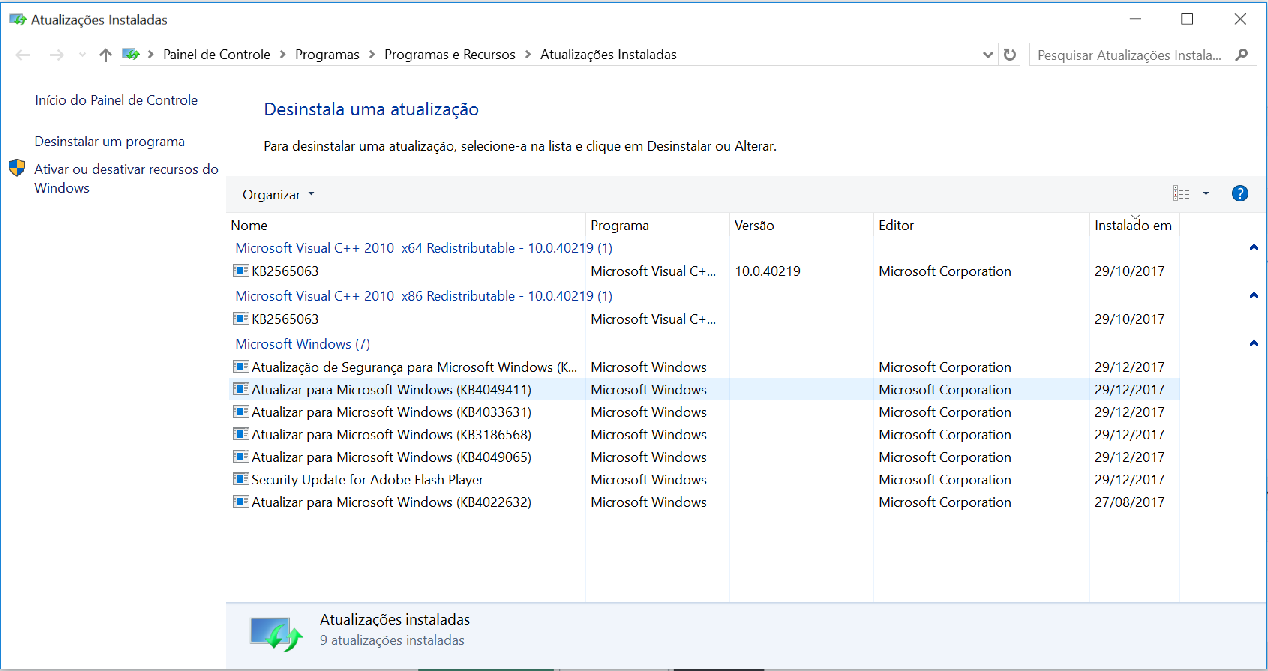
Task: Open more view options dropdown arrow
Action: [x=1205, y=194]
